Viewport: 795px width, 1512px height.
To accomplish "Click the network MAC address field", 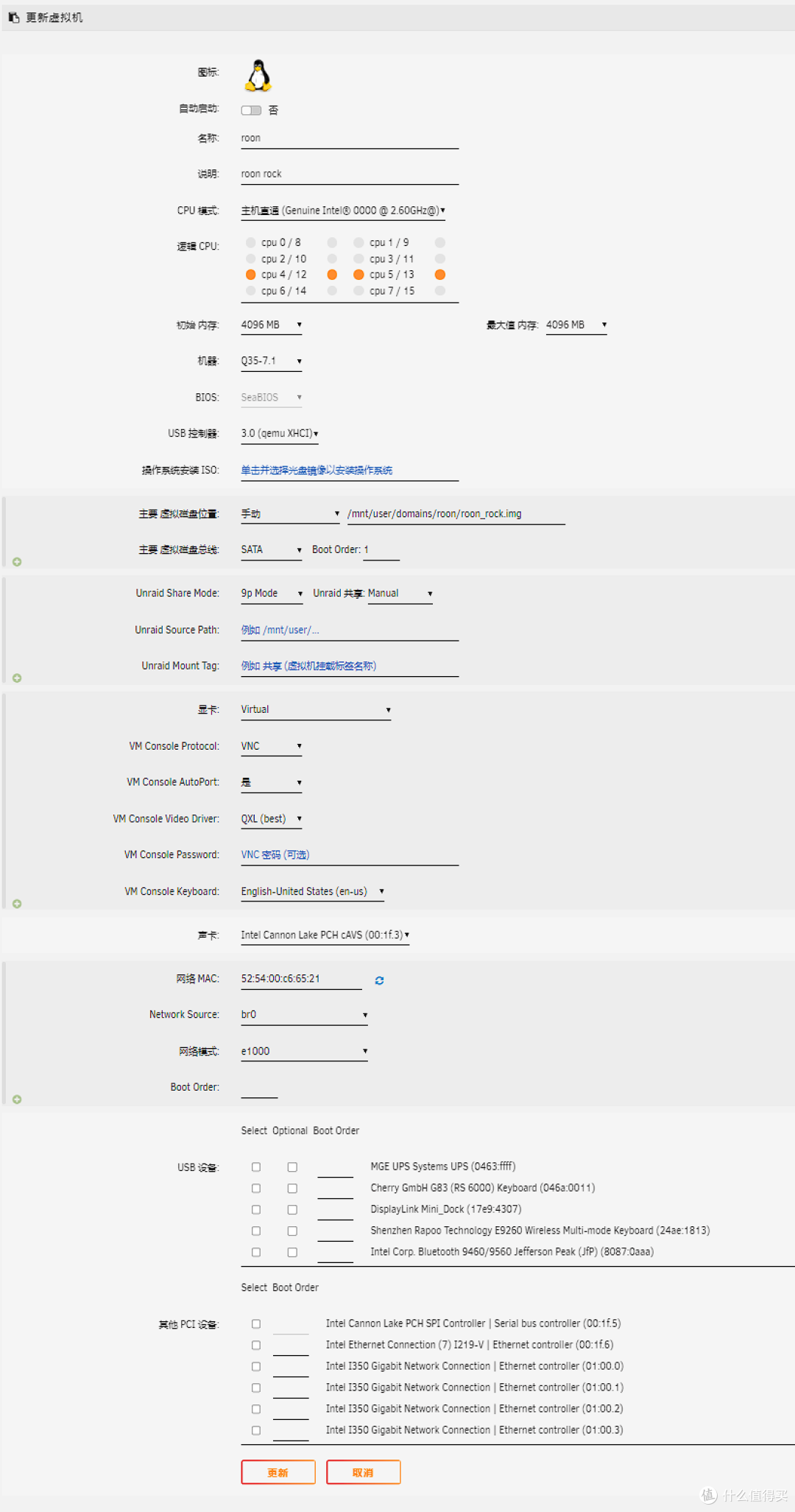I will tap(301, 979).
